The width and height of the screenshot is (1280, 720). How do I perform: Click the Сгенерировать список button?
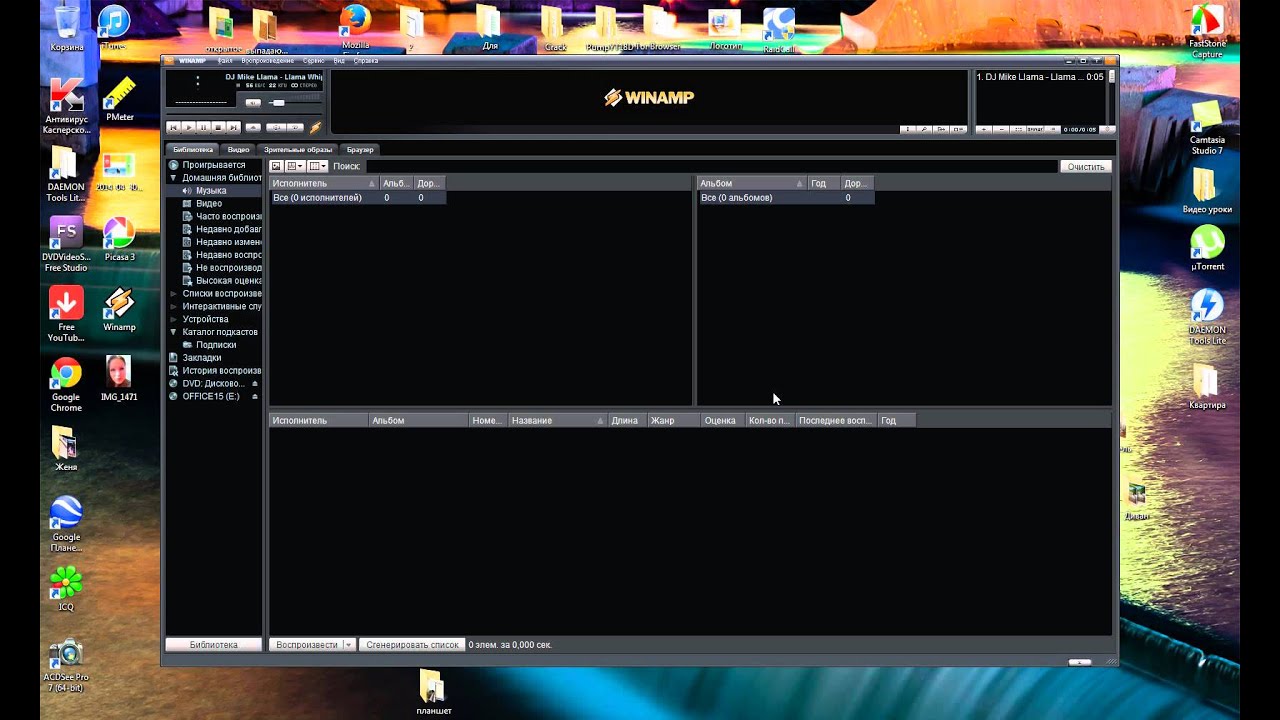[x=412, y=645]
